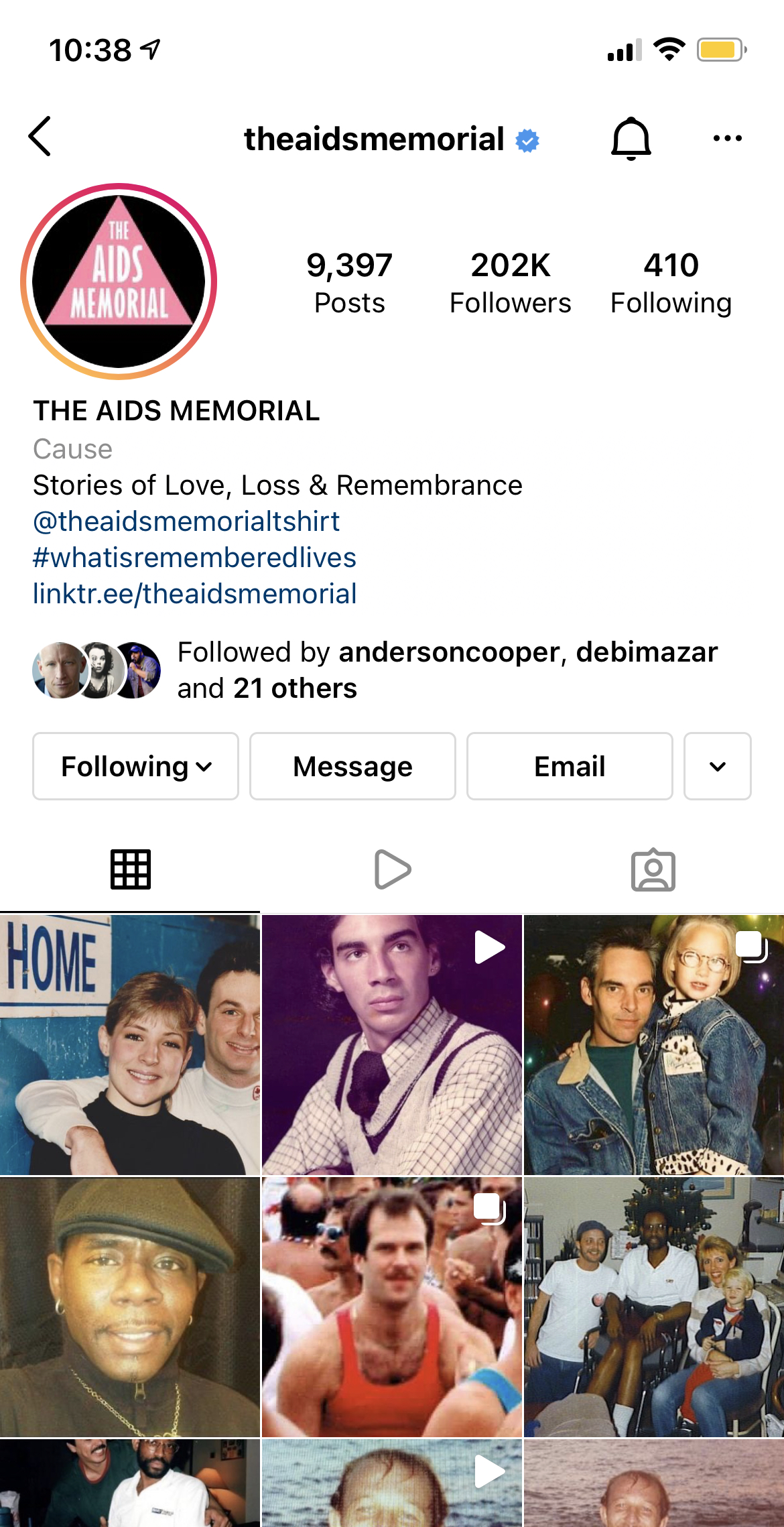Switch to the posts grid tab
This screenshot has width=784, height=1527.
[131, 869]
